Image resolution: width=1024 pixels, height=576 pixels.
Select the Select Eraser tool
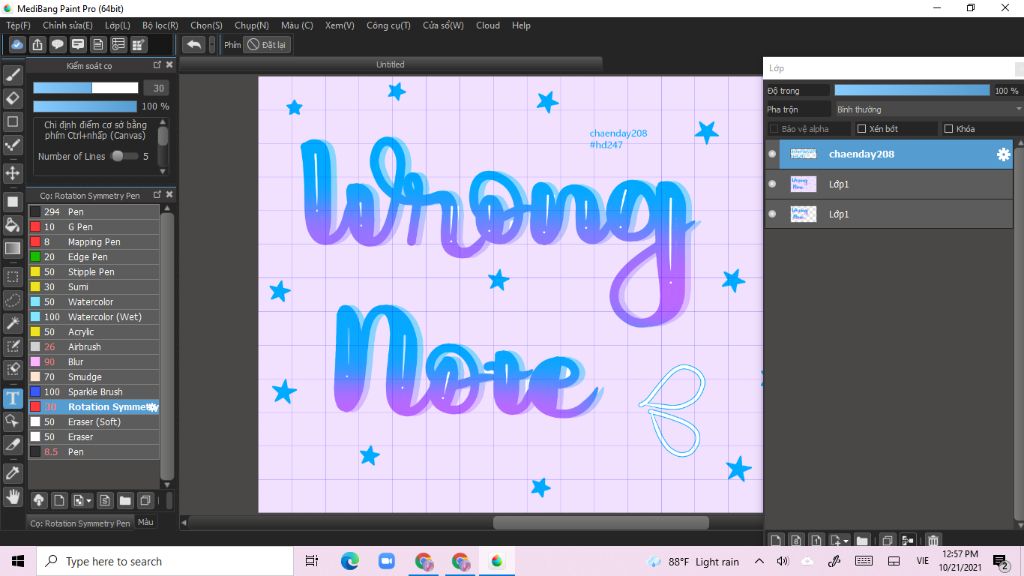tap(13, 370)
